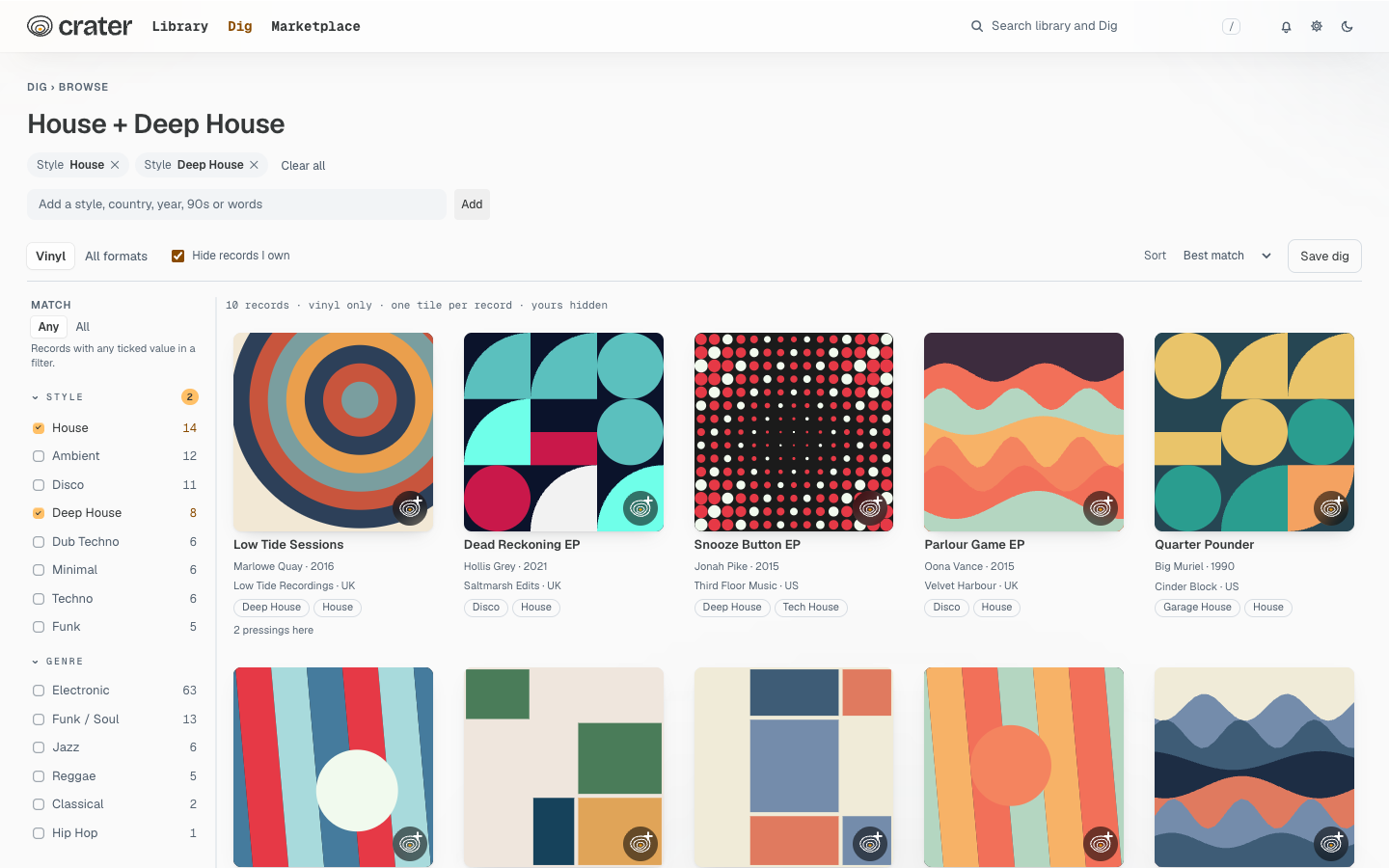Focus the add style filter input
The width and height of the screenshot is (1389, 868).
[x=236, y=204]
